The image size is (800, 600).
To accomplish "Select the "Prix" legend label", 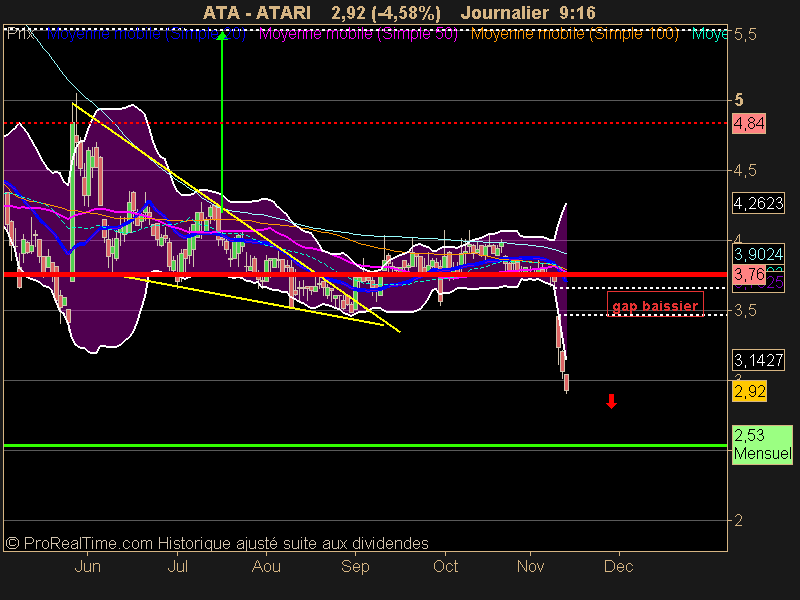I will [20, 34].
